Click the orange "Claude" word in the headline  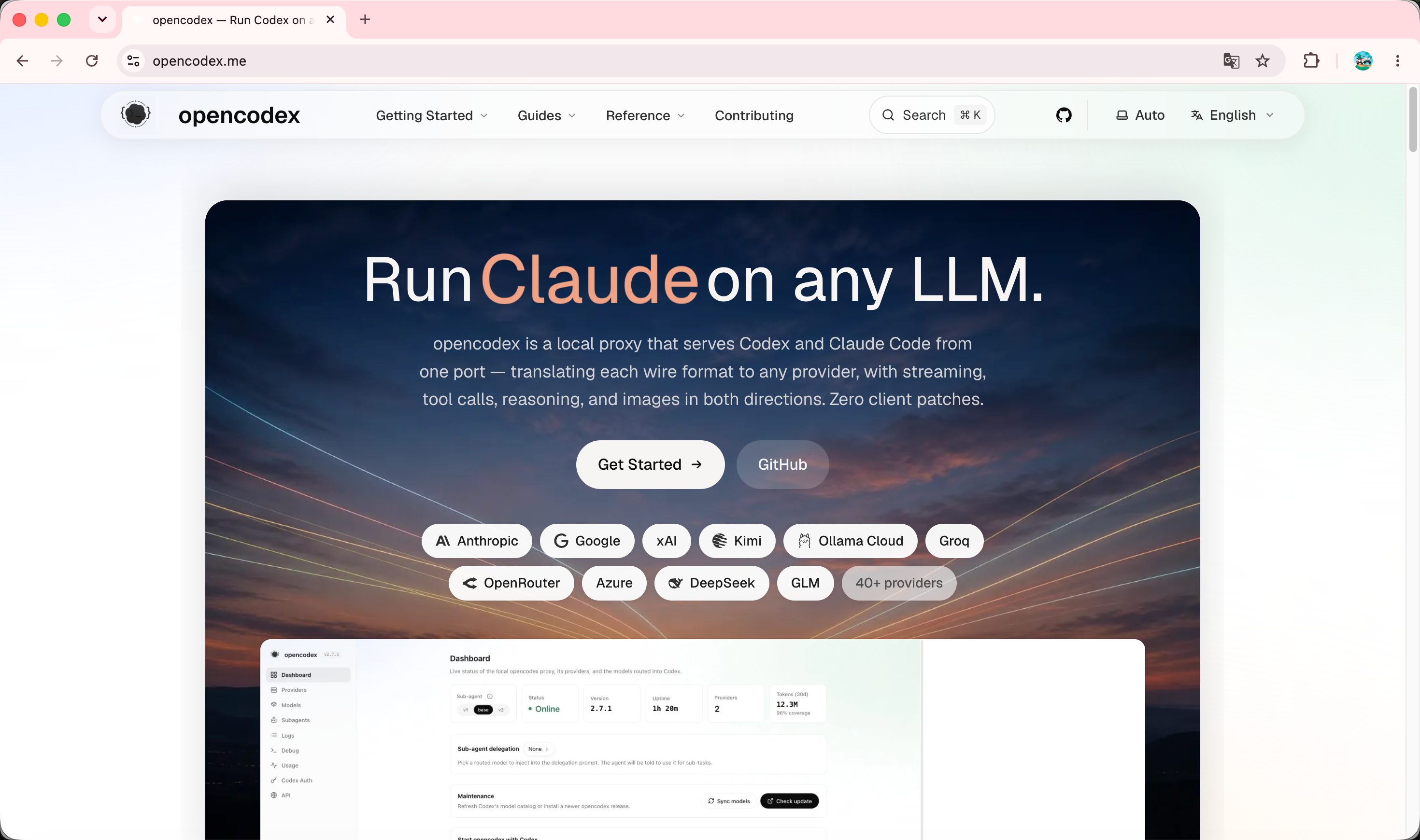589,280
